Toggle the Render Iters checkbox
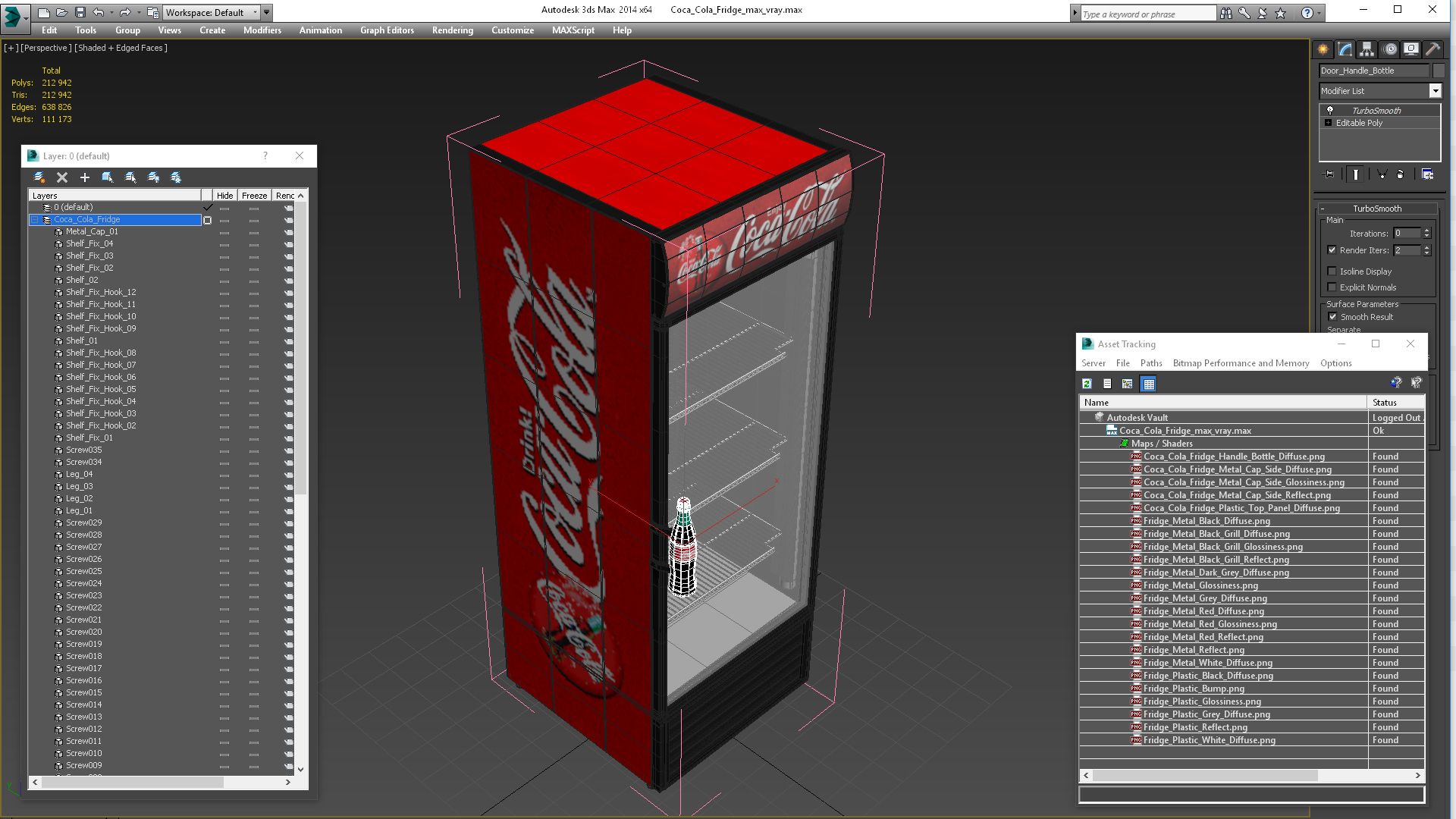The image size is (1456, 819). (x=1332, y=250)
